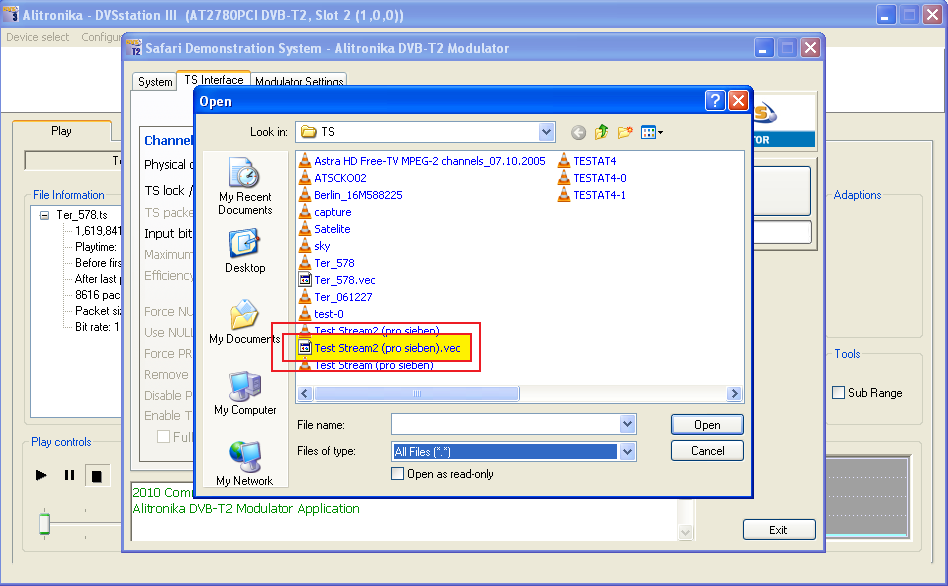The image size is (948, 586).
Task: Minimize the Alitronika DVSstation III window
Action: click(x=886, y=15)
